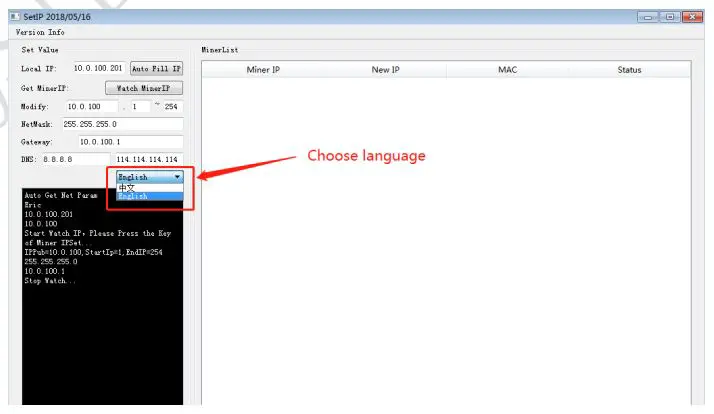This screenshot has height=414, width=714.
Task: Click the Auto Fill IP button
Action: click(x=156, y=69)
